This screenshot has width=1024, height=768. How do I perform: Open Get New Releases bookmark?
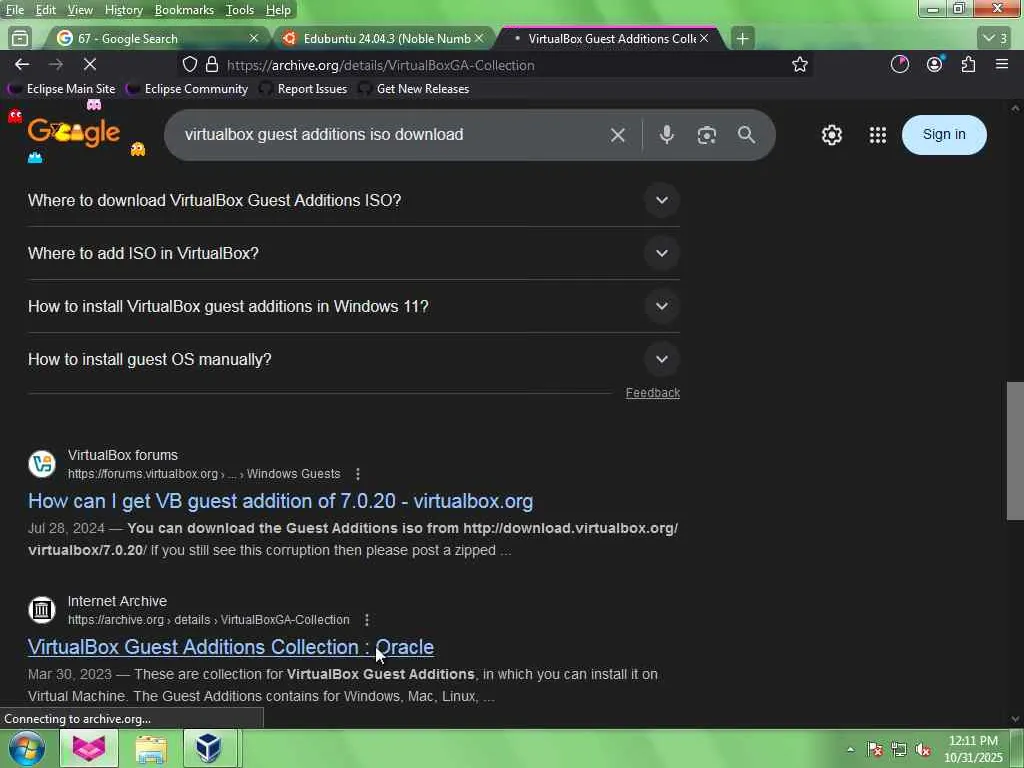(415, 89)
